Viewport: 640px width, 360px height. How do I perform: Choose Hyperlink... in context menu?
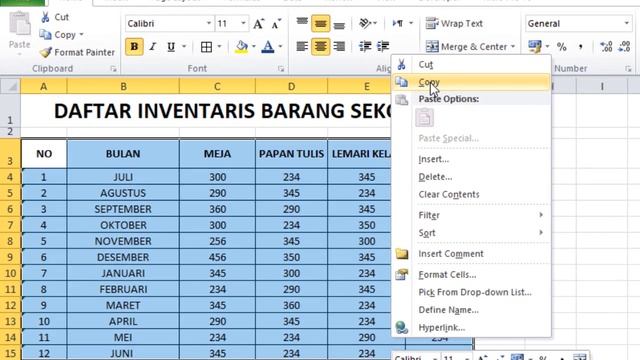[x=471, y=327]
